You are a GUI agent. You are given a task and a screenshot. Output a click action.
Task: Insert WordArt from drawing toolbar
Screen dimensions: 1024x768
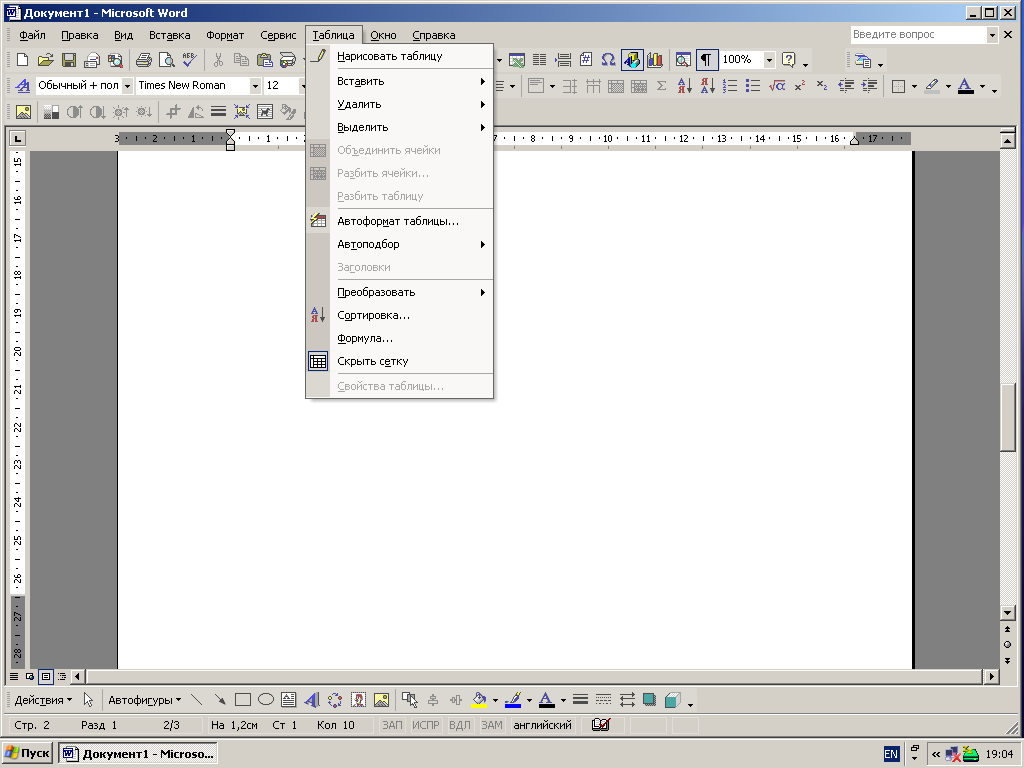[x=312, y=700]
